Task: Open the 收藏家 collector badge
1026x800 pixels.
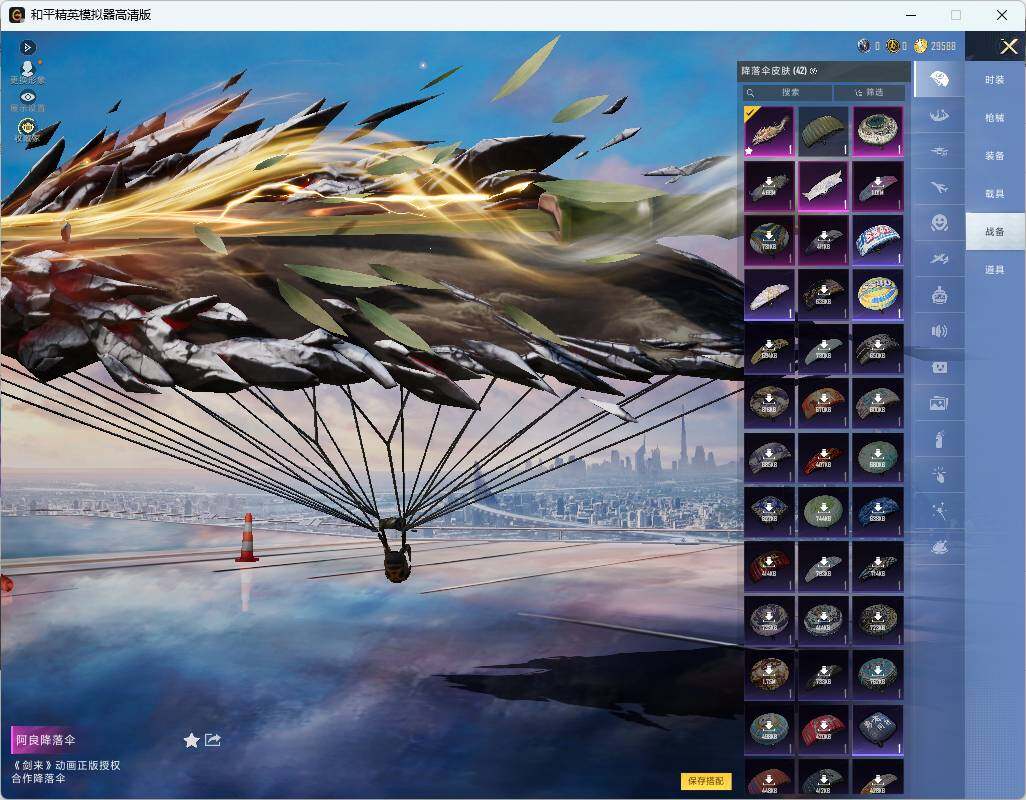Action: click(x=27, y=130)
